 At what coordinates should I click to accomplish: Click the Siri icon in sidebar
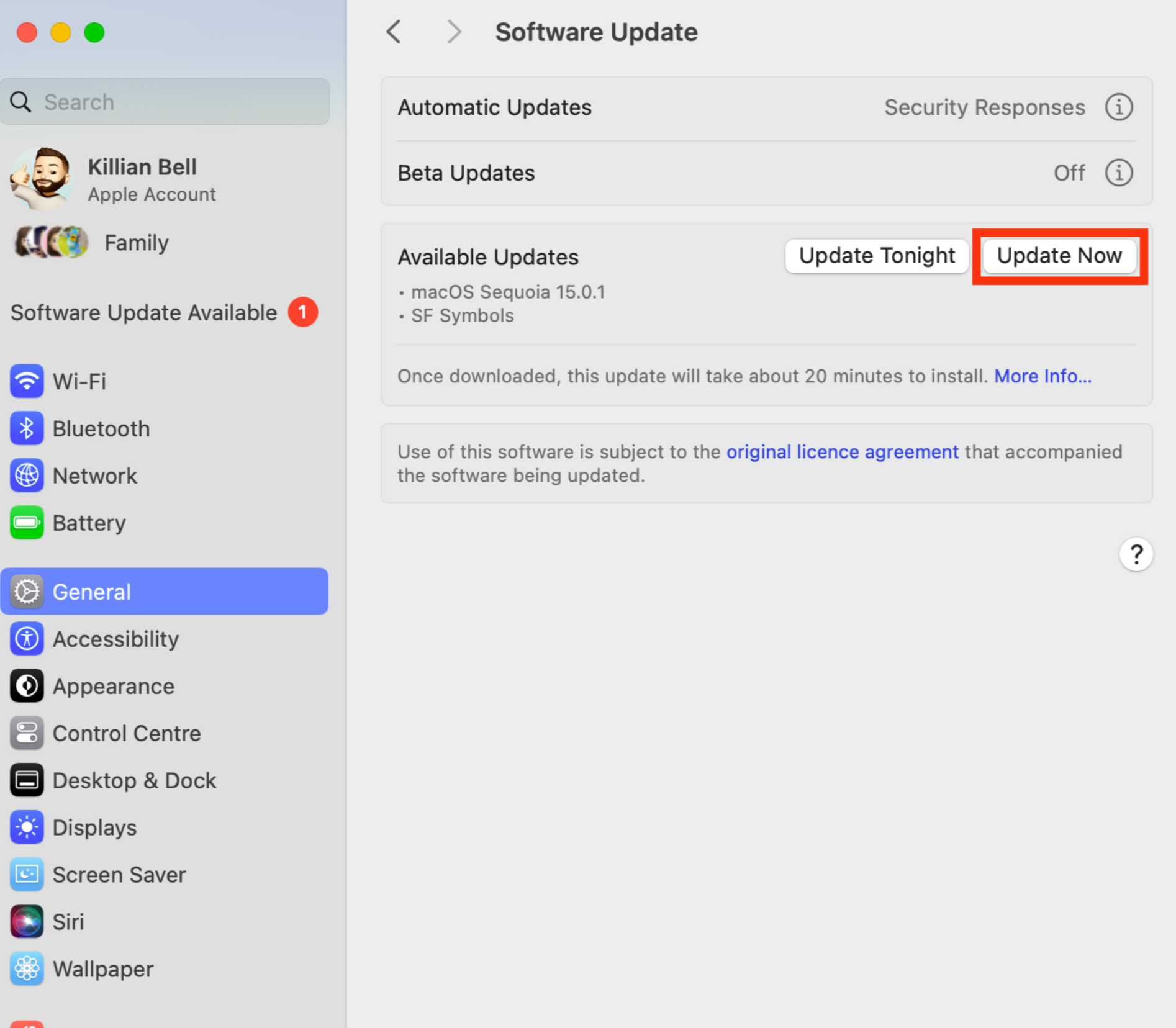coord(27,921)
